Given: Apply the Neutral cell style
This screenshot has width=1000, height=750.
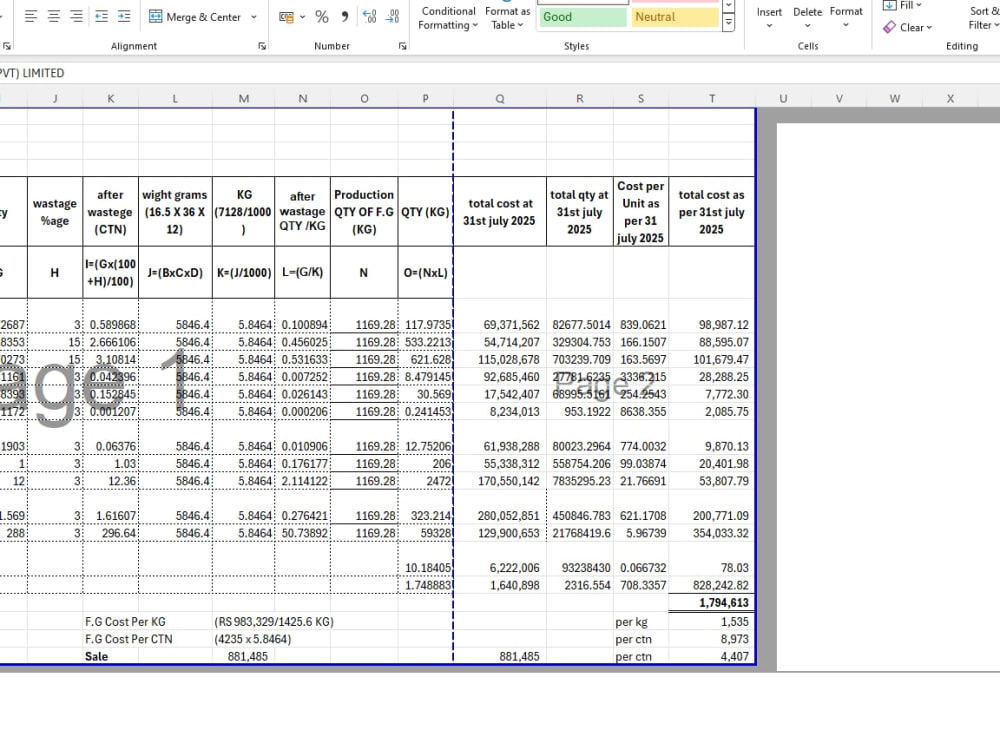Looking at the screenshot, I should click(675, 17).
